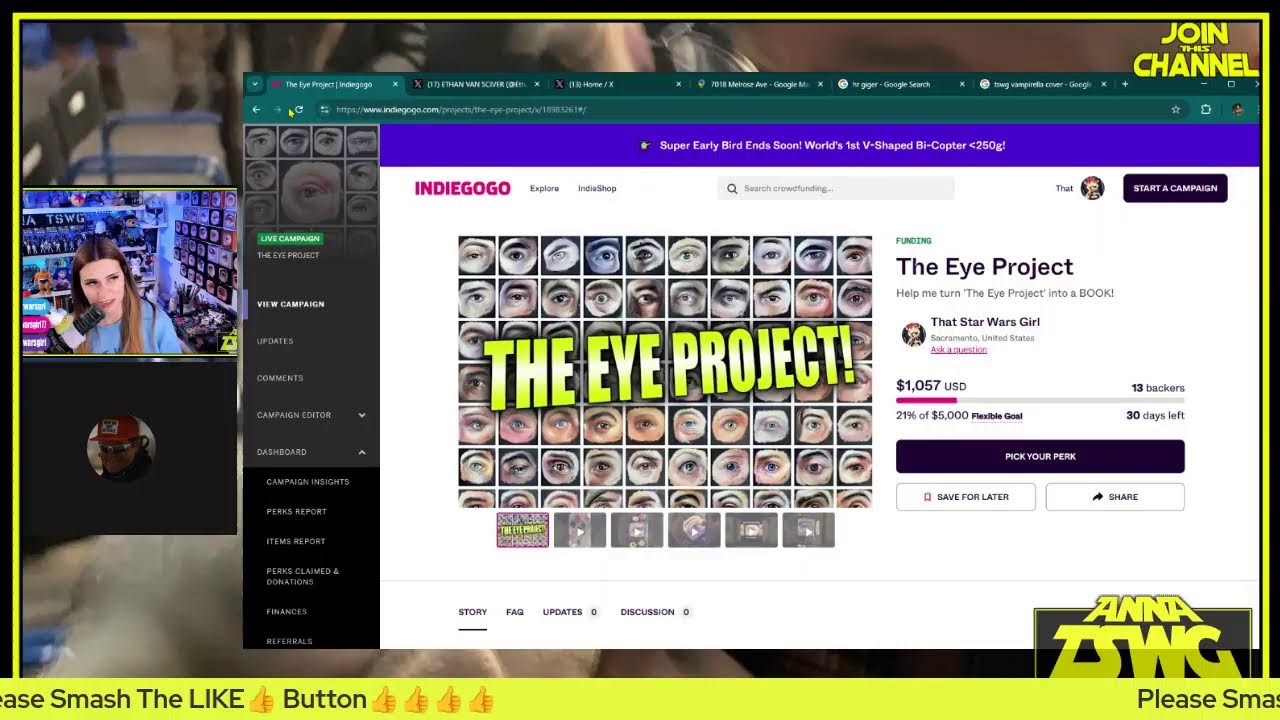Click the browser back arrow
The height and width of the screenshot is (720, 1280).
256,110
